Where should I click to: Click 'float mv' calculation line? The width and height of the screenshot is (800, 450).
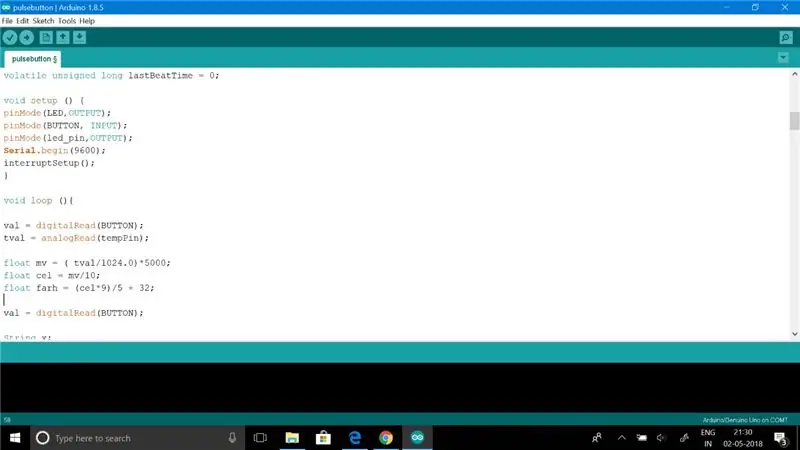(x=87, y=263)
